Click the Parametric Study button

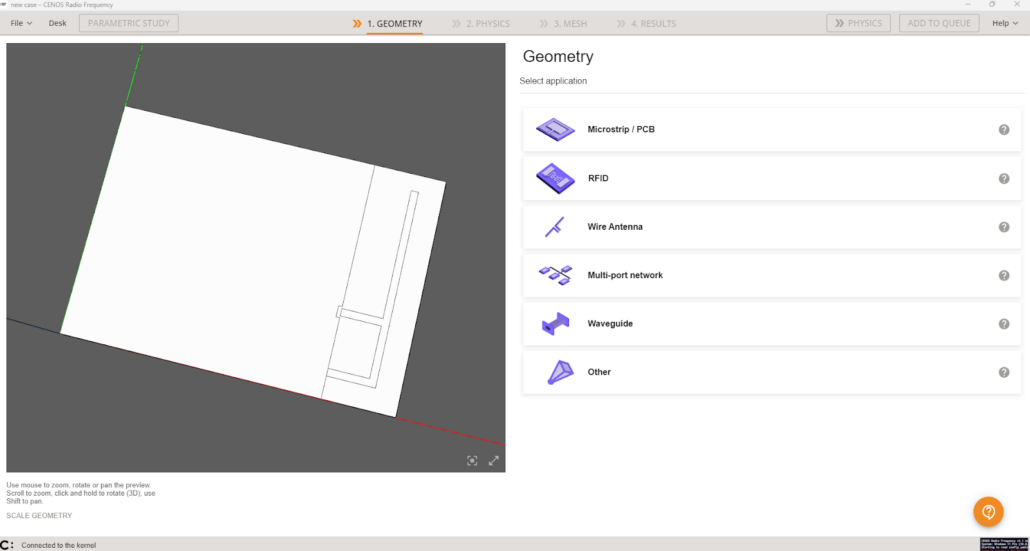tap(129, 23)
